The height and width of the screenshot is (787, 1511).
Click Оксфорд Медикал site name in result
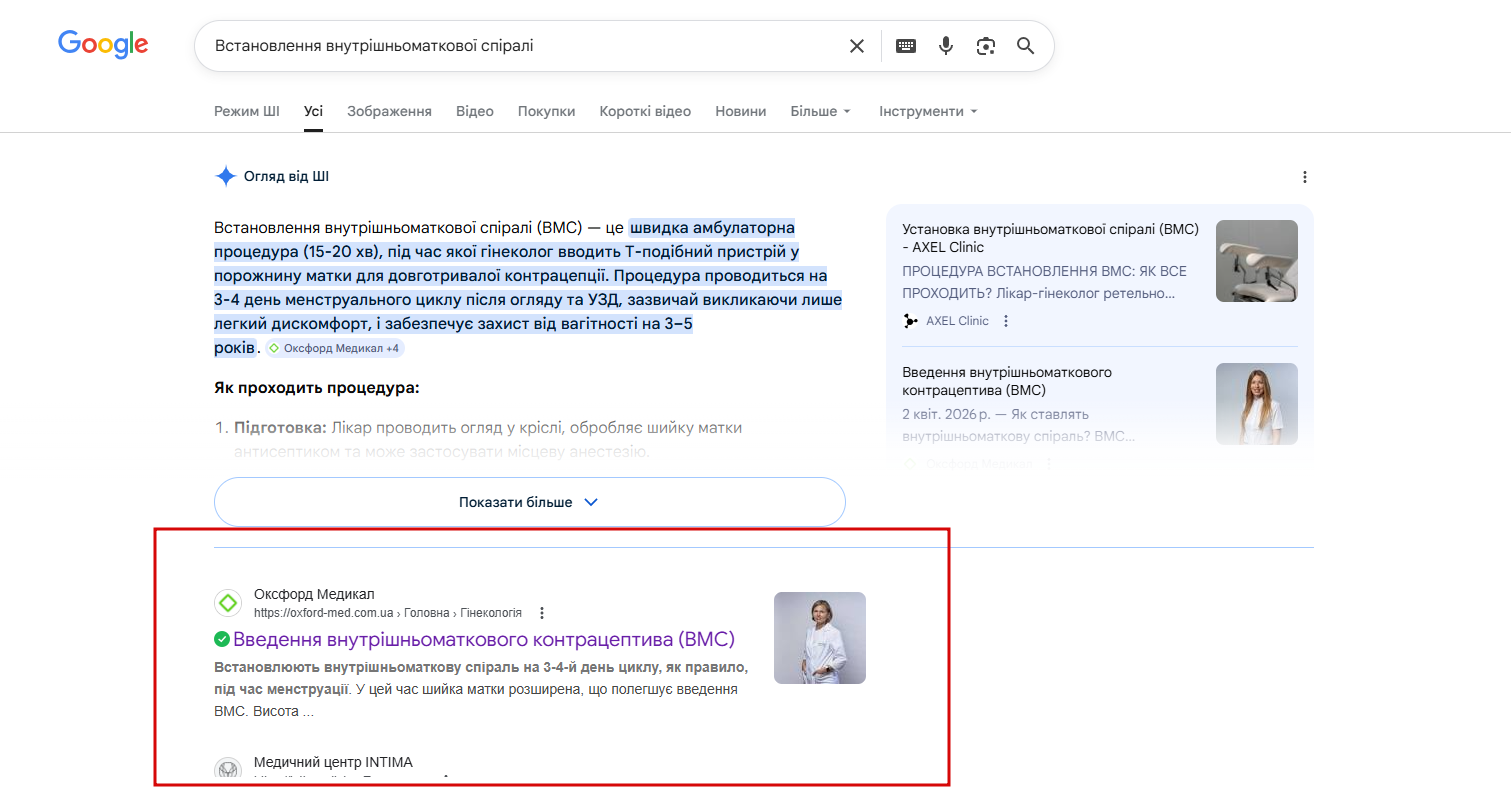[314, 594]
